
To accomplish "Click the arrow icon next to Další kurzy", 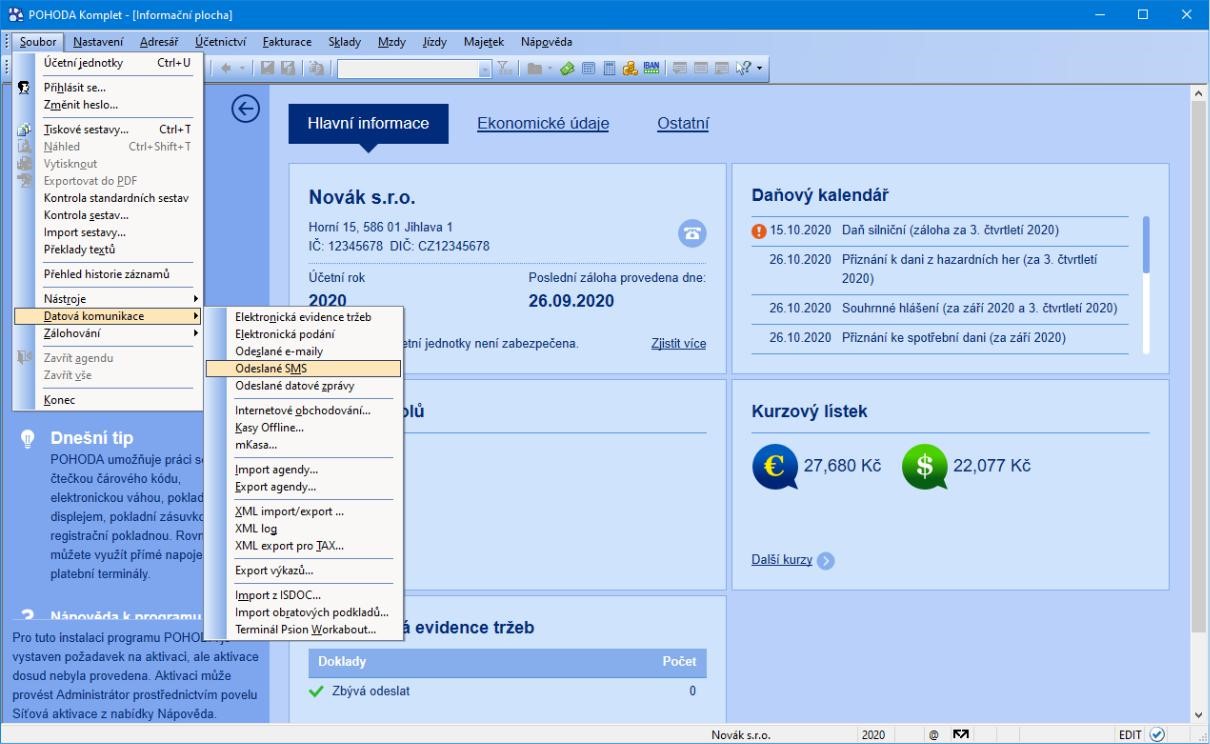I will [x=825, y=560].
